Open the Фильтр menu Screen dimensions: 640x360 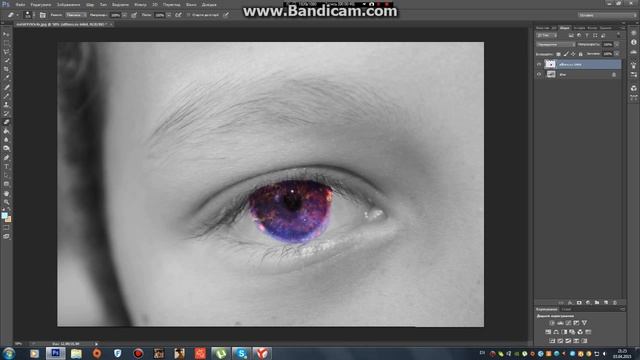click(x=140, y=5)
